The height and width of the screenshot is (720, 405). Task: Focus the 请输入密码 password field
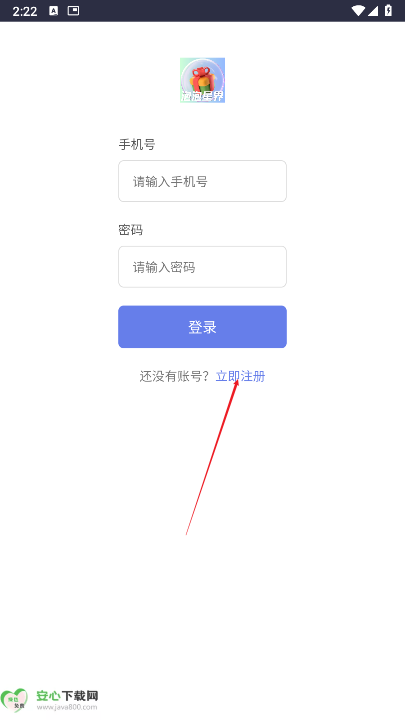point(202,267)
